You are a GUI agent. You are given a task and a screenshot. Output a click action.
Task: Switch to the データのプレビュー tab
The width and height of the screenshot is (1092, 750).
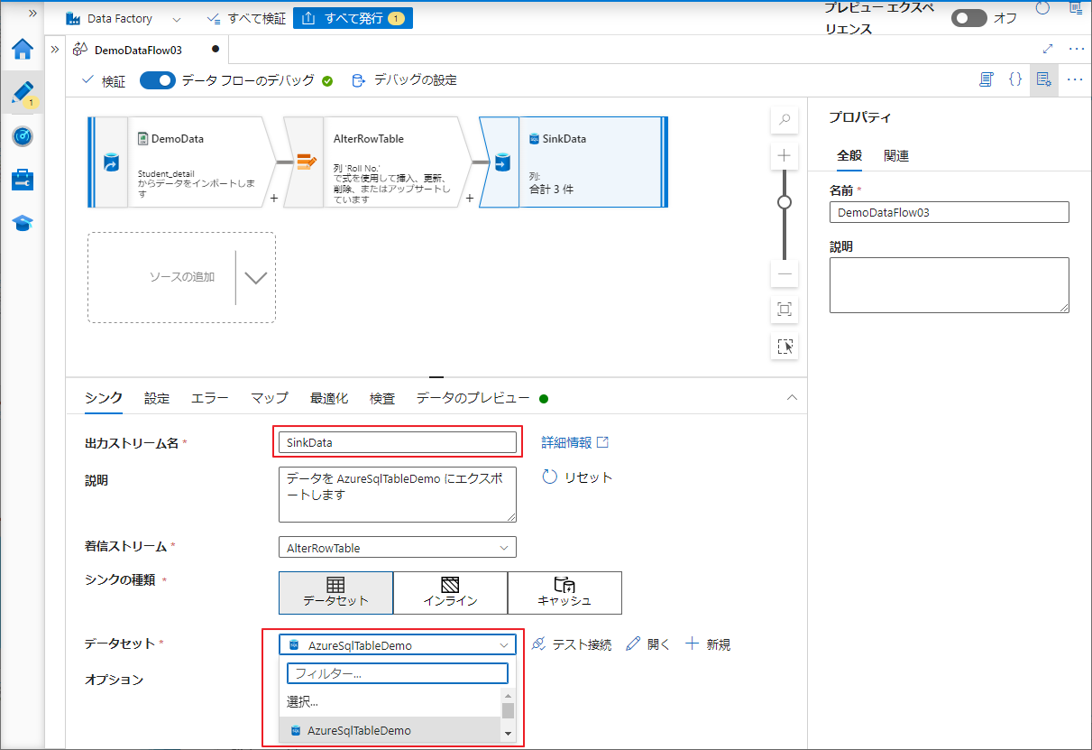click(x=473, y=398)
